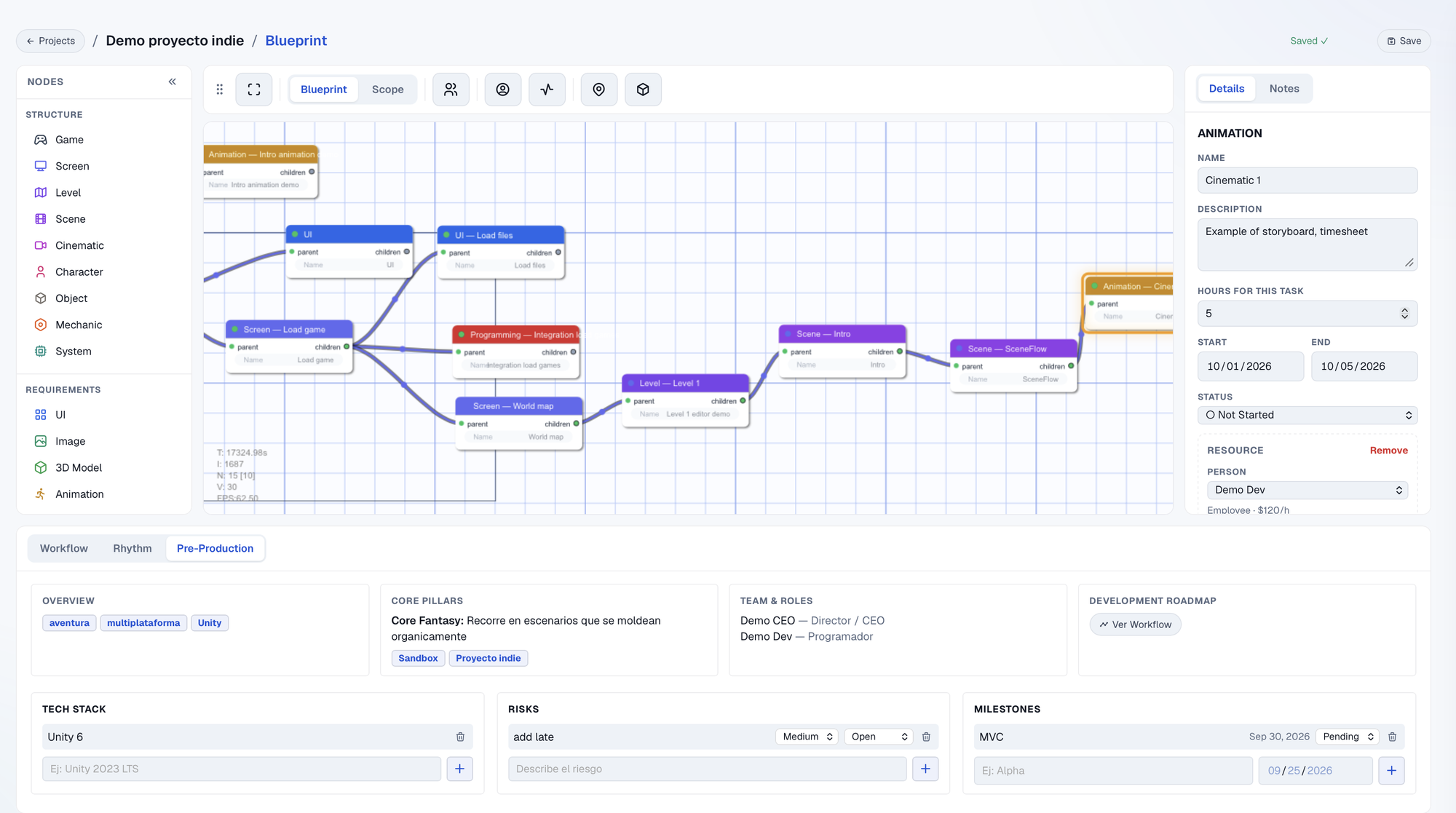Collapse the Nodes panel
Screen dimensions: 1456x813
173,82
